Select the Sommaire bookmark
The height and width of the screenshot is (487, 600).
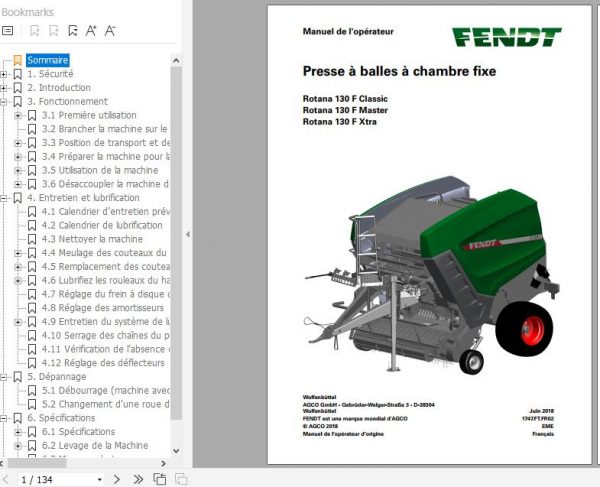[x=48, y=60]
